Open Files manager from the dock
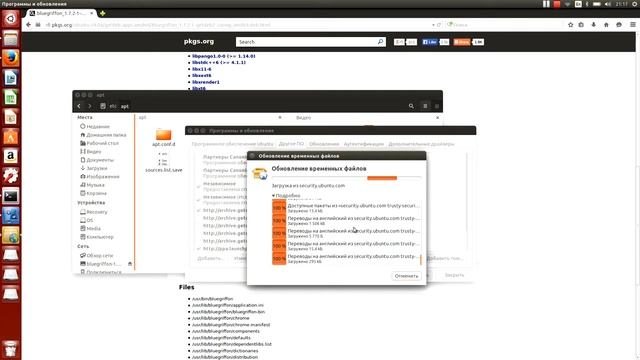The image size is (640, 360). point(11,39)
